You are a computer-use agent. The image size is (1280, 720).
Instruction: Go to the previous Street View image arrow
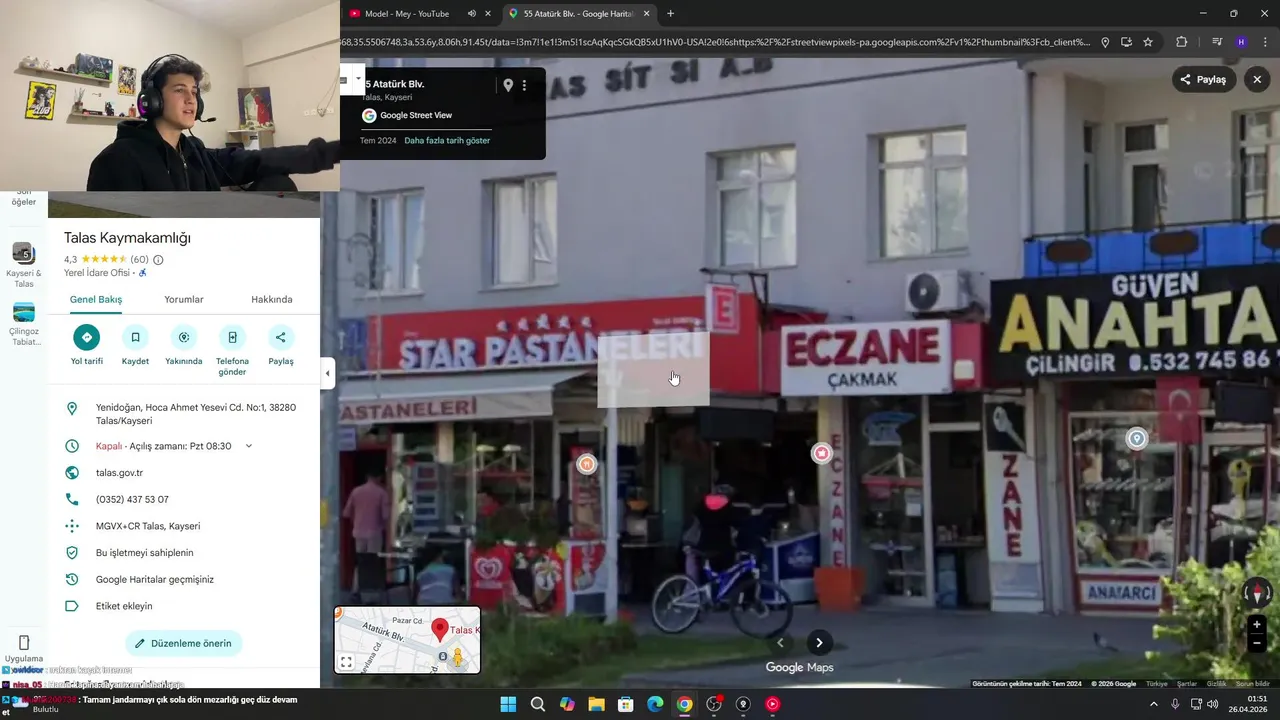780,643
